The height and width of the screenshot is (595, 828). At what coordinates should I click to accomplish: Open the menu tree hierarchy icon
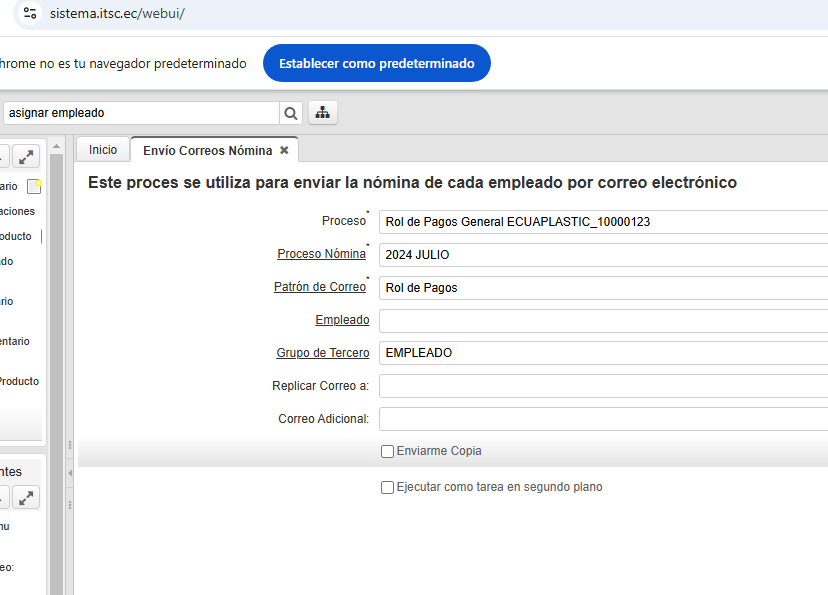(x=322, y=113)
